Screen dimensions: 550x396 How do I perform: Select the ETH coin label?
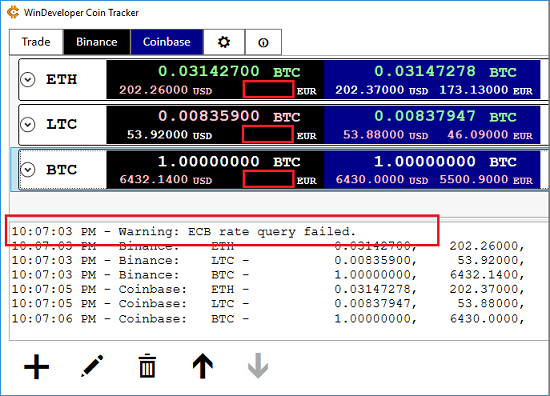(61, 80)
